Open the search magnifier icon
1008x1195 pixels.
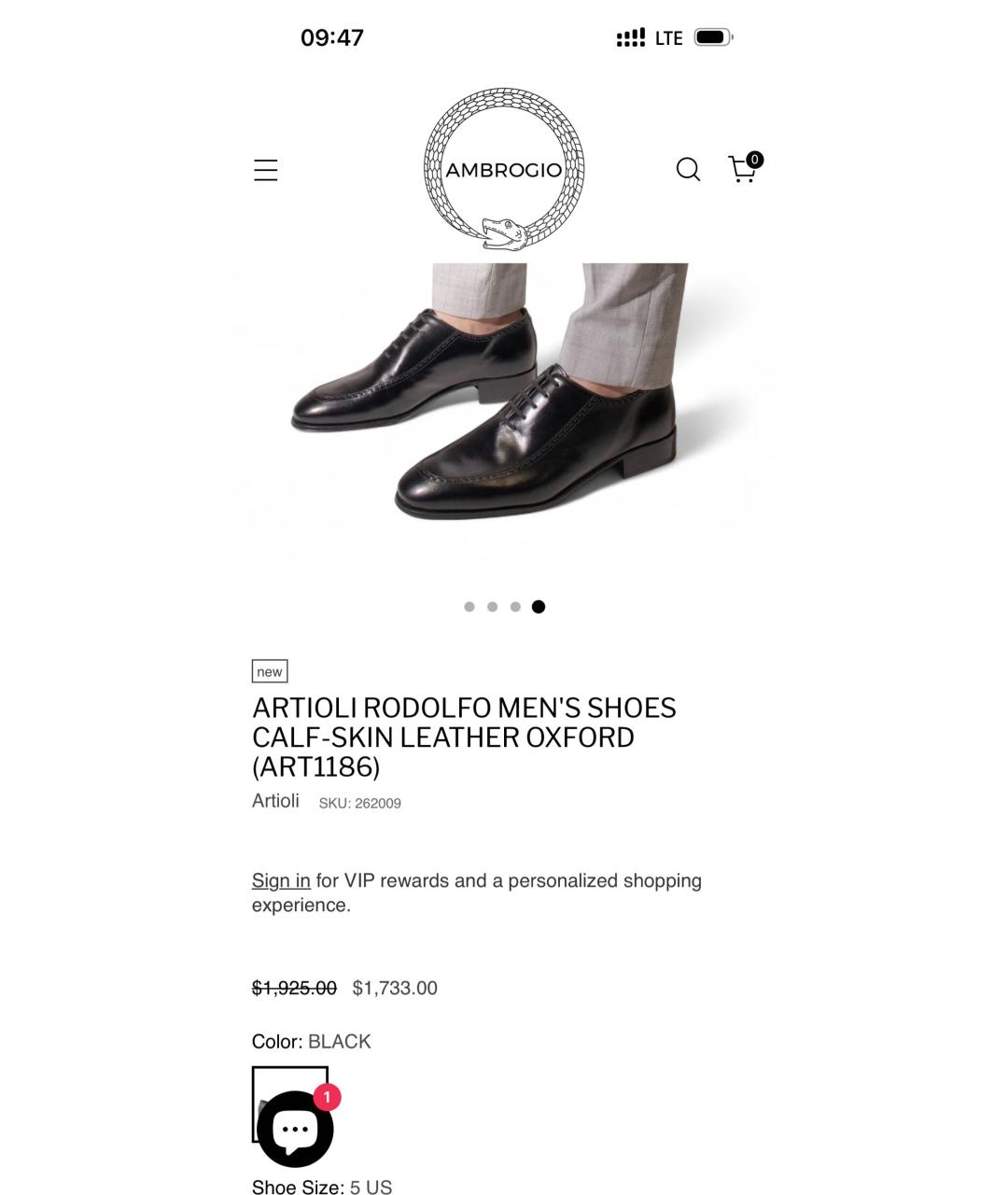[x=688, y=169]
